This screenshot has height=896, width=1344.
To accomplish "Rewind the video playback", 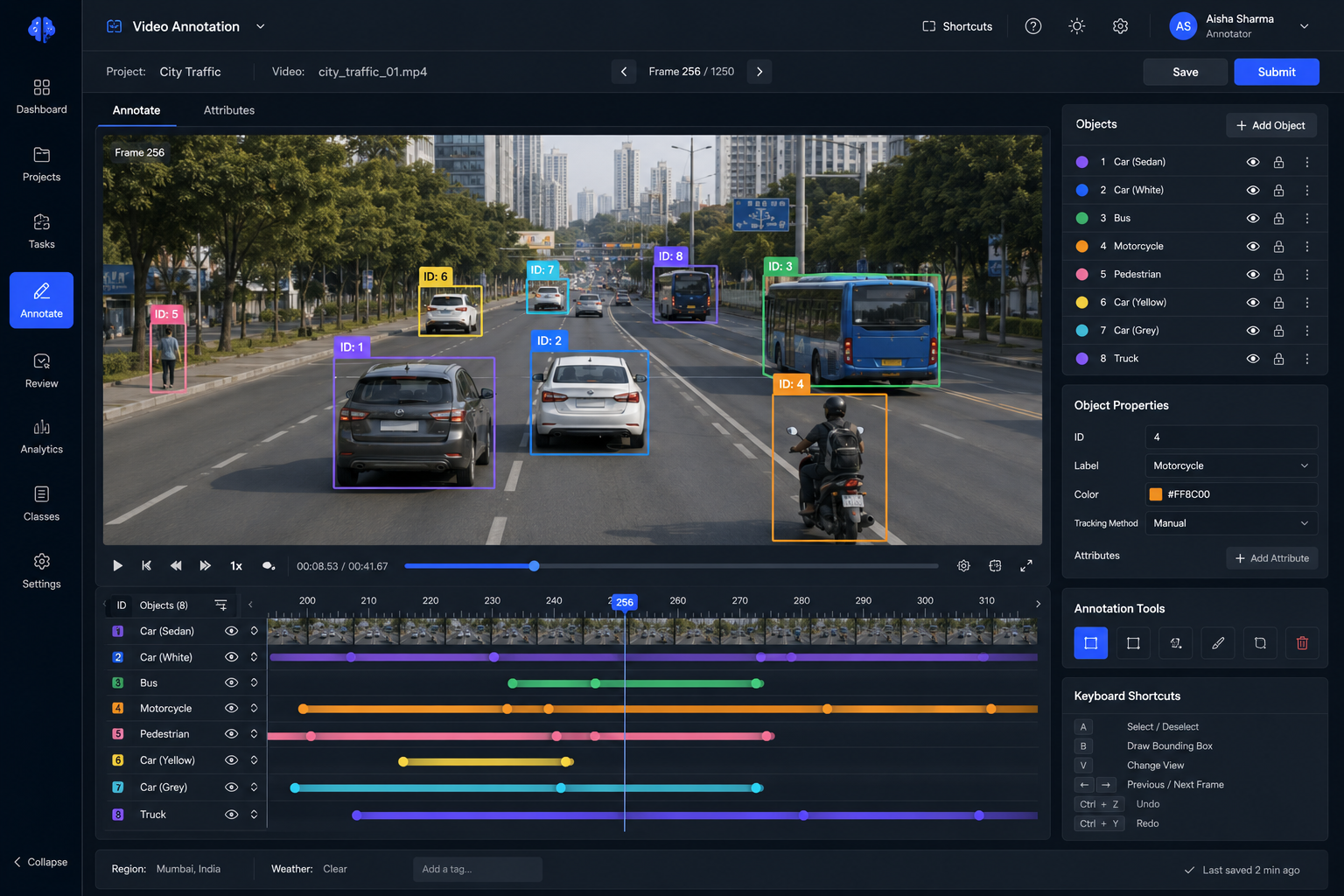I will tap(176, 566).
